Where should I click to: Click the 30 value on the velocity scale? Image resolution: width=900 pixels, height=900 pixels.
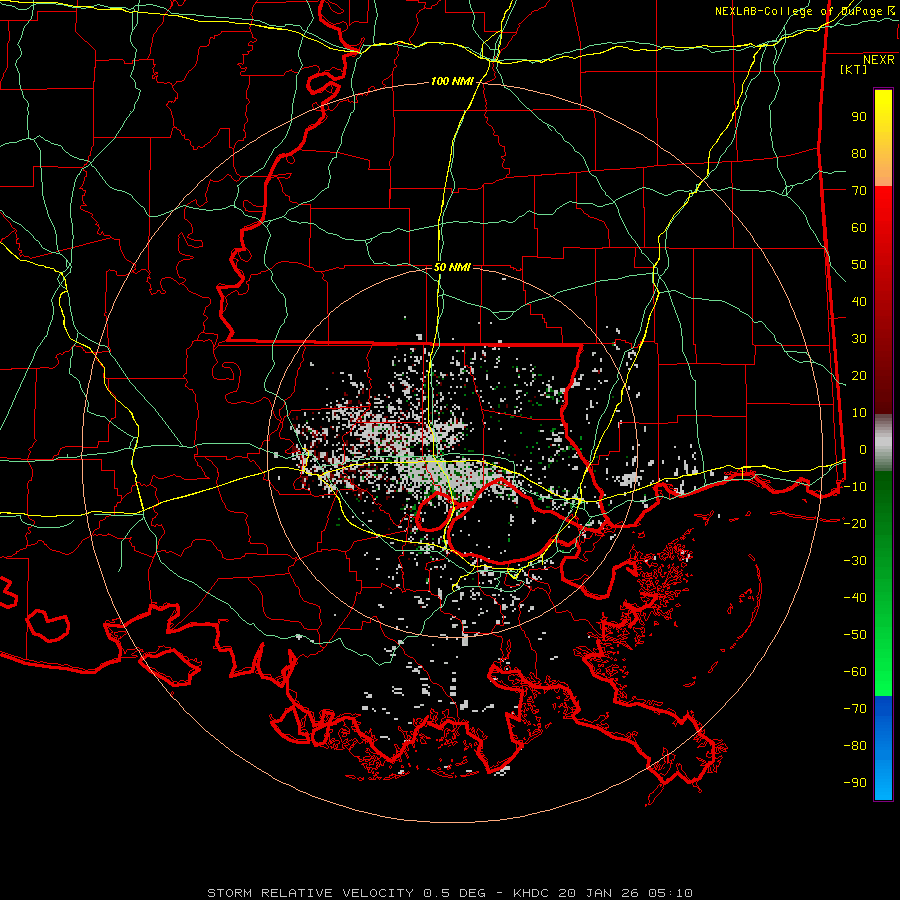(859, 339)
